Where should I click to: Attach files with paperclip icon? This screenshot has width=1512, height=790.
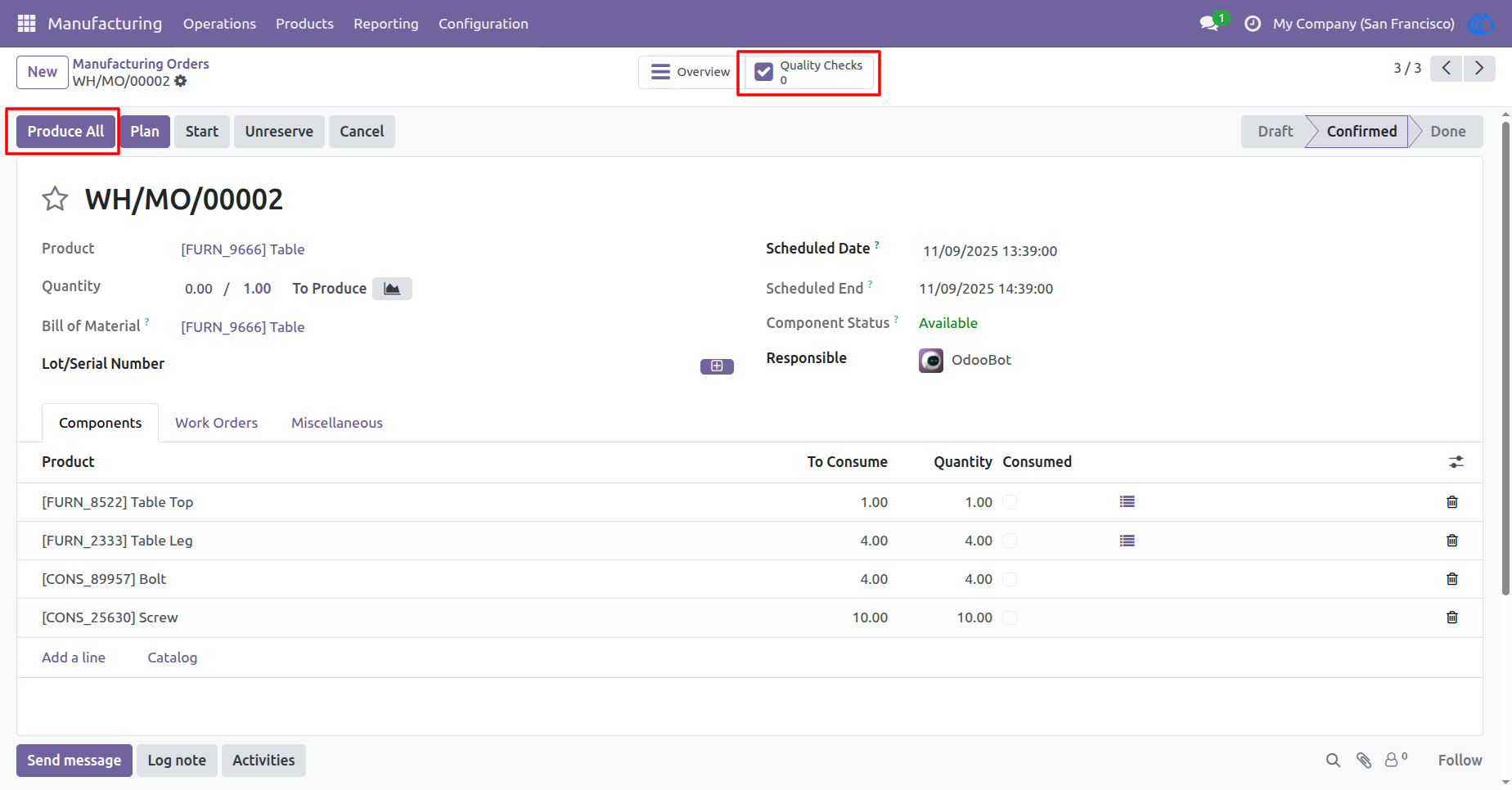tap(1364, 761)
